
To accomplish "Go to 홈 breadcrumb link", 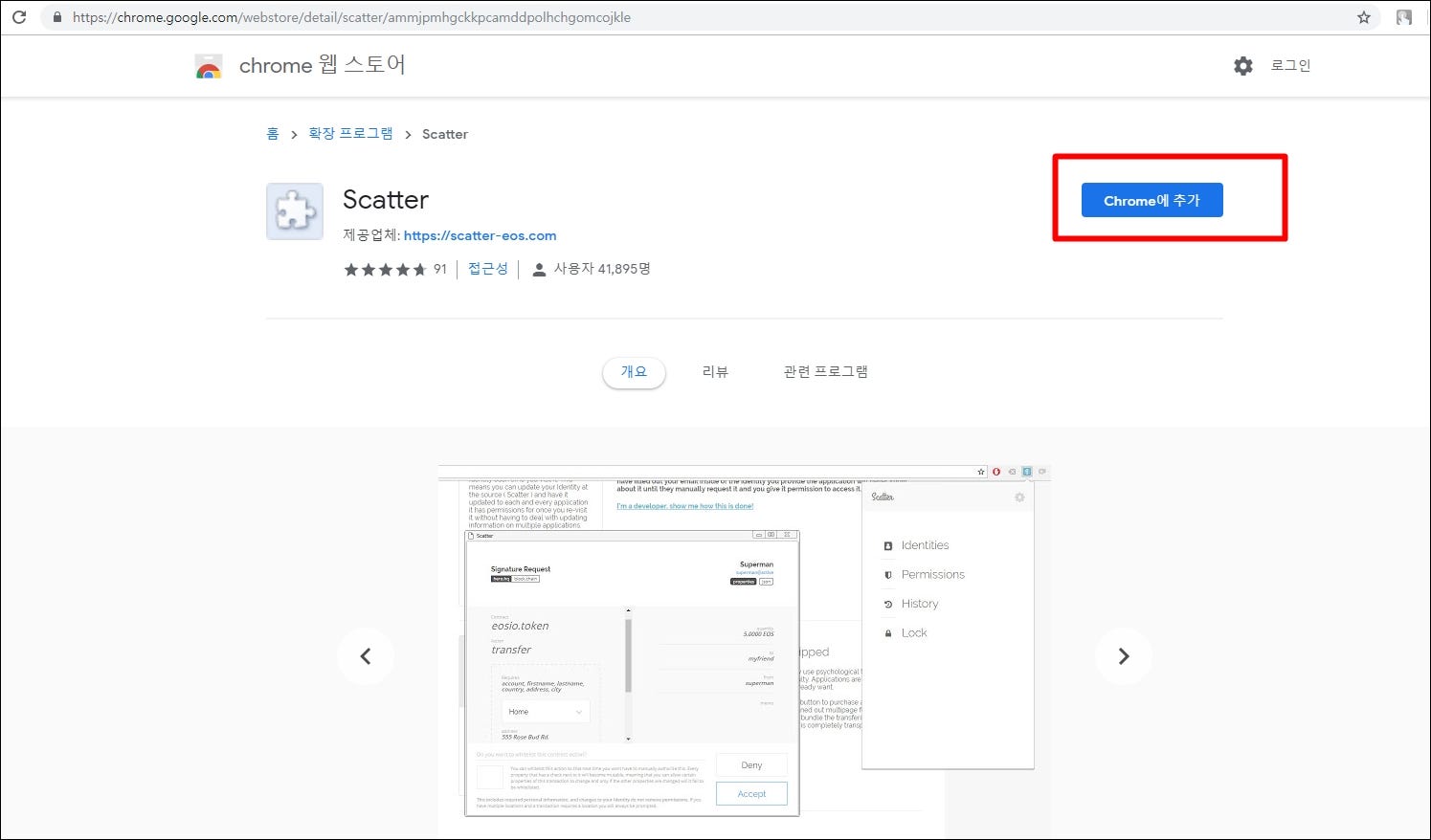I will (273, 134).
